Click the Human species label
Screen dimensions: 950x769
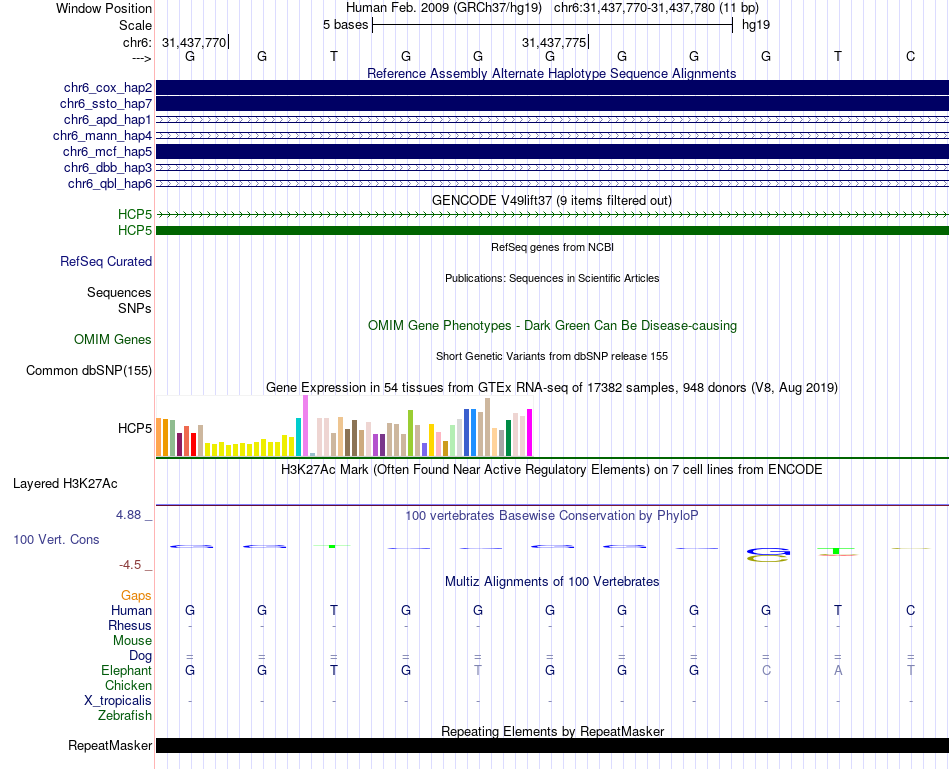[131, 610]
